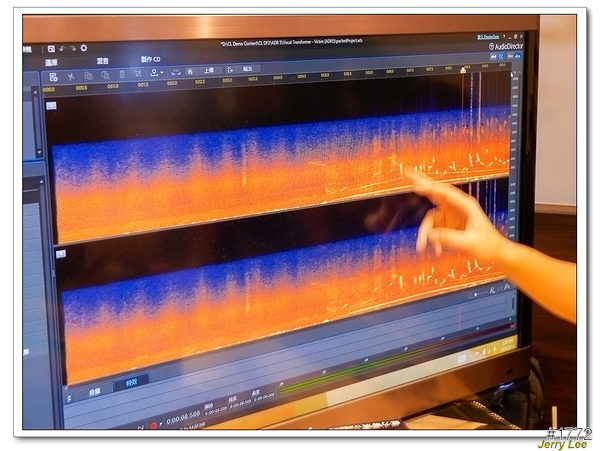This screenshot has height=451, width=600.
Task: Click the record button in transport bar
Action: (x=153, y=425)
